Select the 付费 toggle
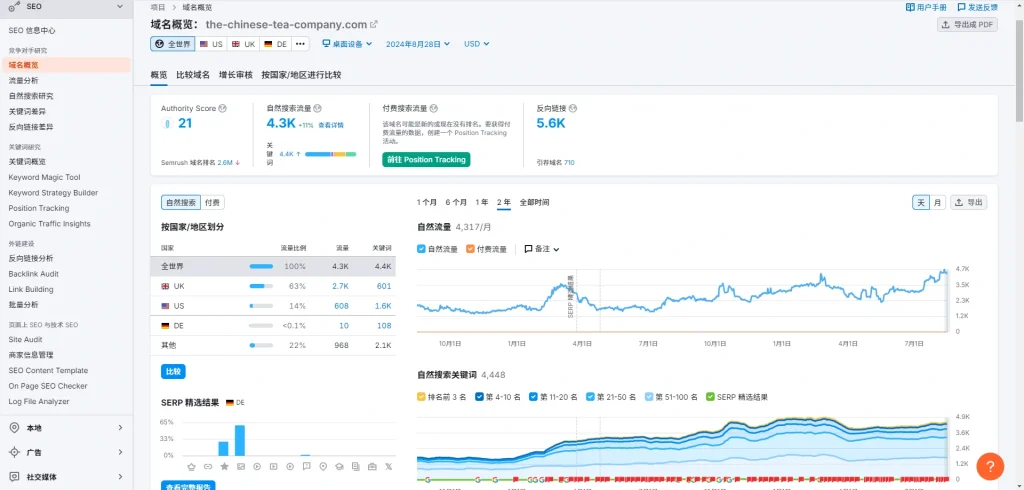 212,203
